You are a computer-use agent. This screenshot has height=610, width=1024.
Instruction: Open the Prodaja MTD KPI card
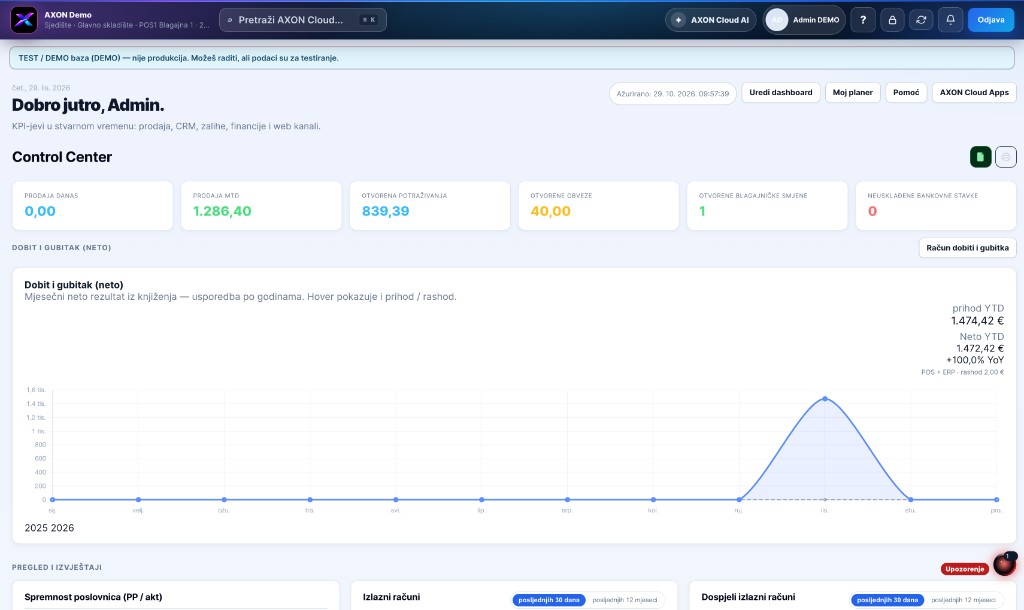pyautogui.click(x=261, y=206)
